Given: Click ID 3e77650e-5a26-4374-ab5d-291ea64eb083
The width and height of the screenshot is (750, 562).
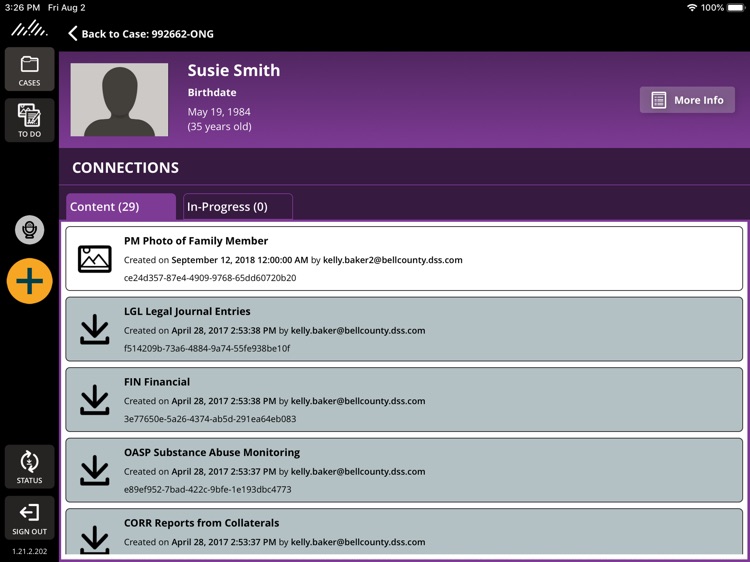Looking at the screenshot, I should (x=210, y=419).
